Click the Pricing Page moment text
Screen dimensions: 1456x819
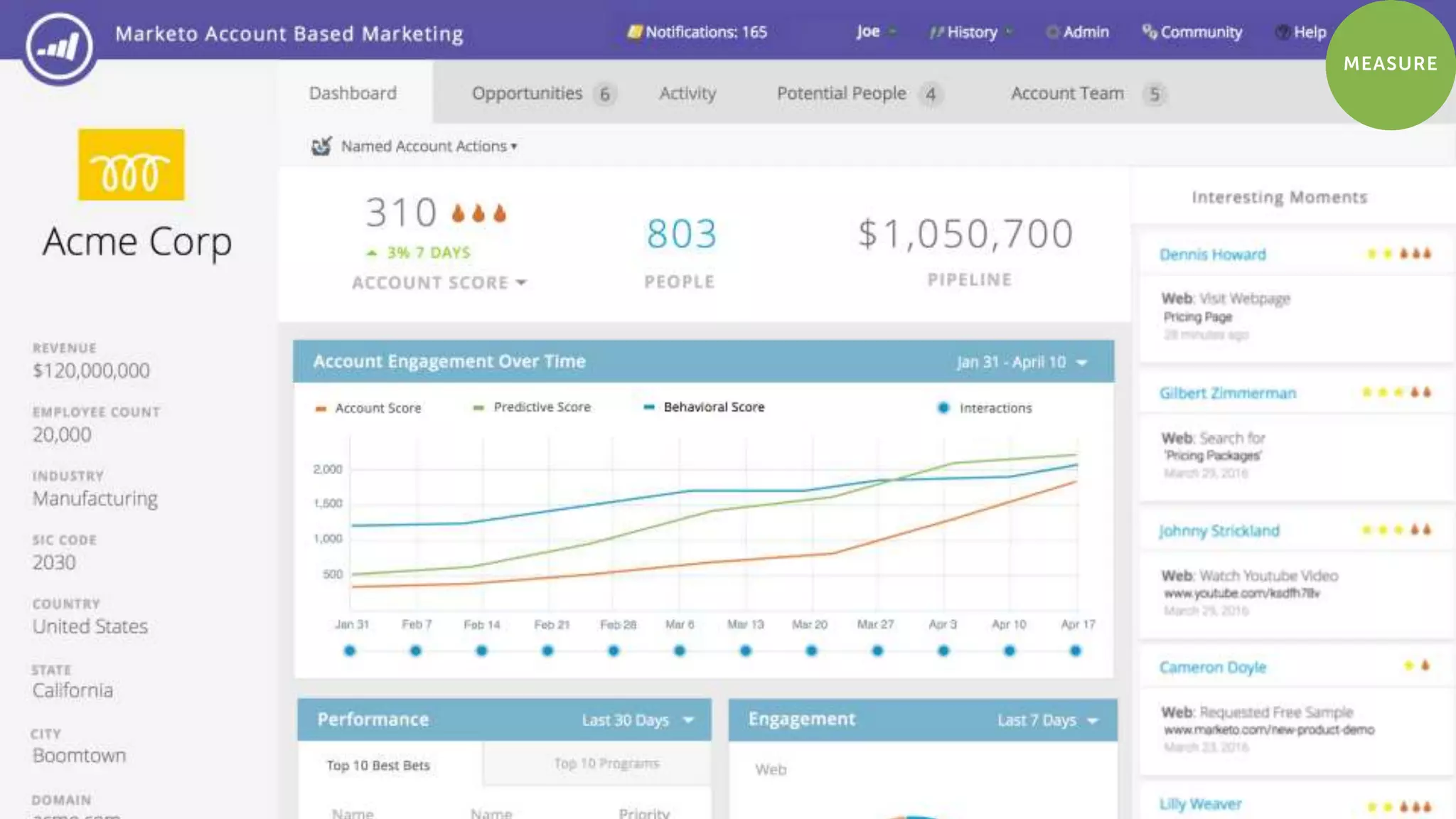(1198, 317)
